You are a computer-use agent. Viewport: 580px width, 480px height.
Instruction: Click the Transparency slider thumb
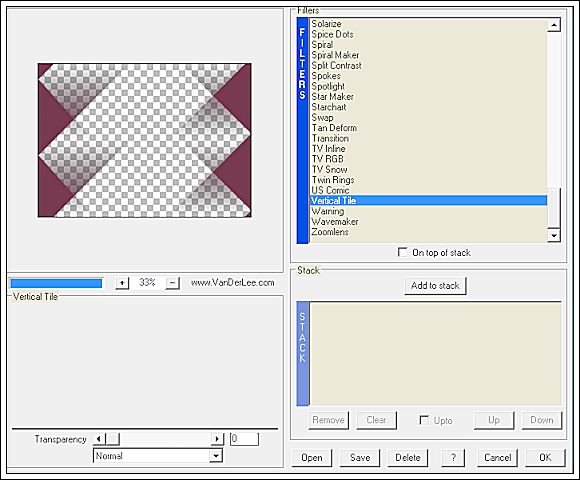click(x=112, y=439)
